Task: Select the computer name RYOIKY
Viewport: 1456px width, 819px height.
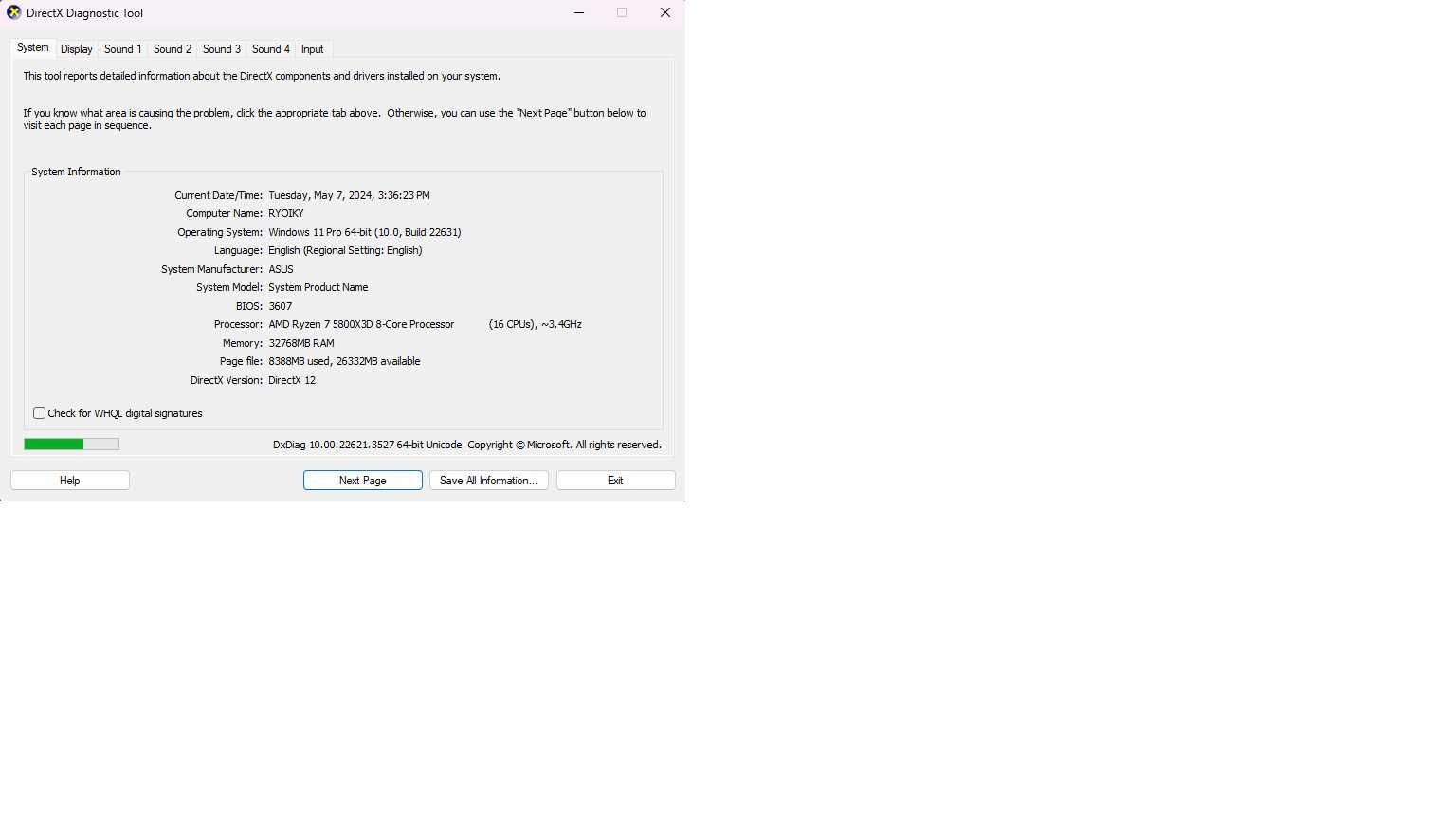Action: point(286,214)
